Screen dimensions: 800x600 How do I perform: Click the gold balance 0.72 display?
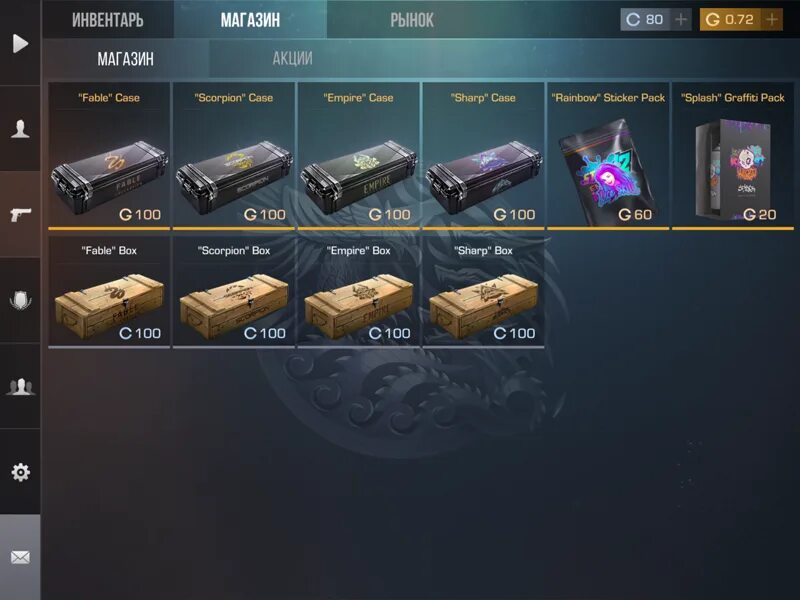730,20
